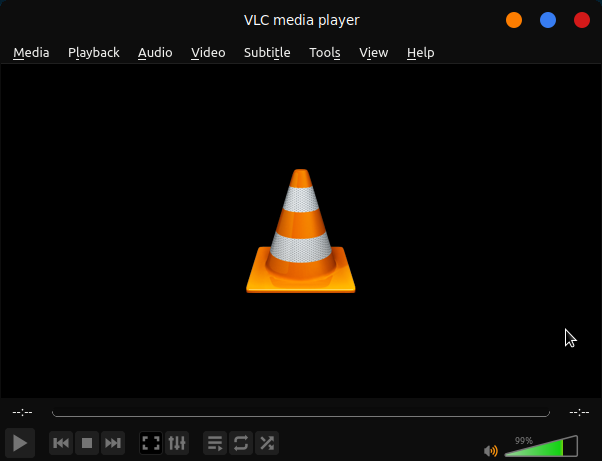Adjust the green volume slider
This screenshot has height=461, width=602.
click(540, 448)
